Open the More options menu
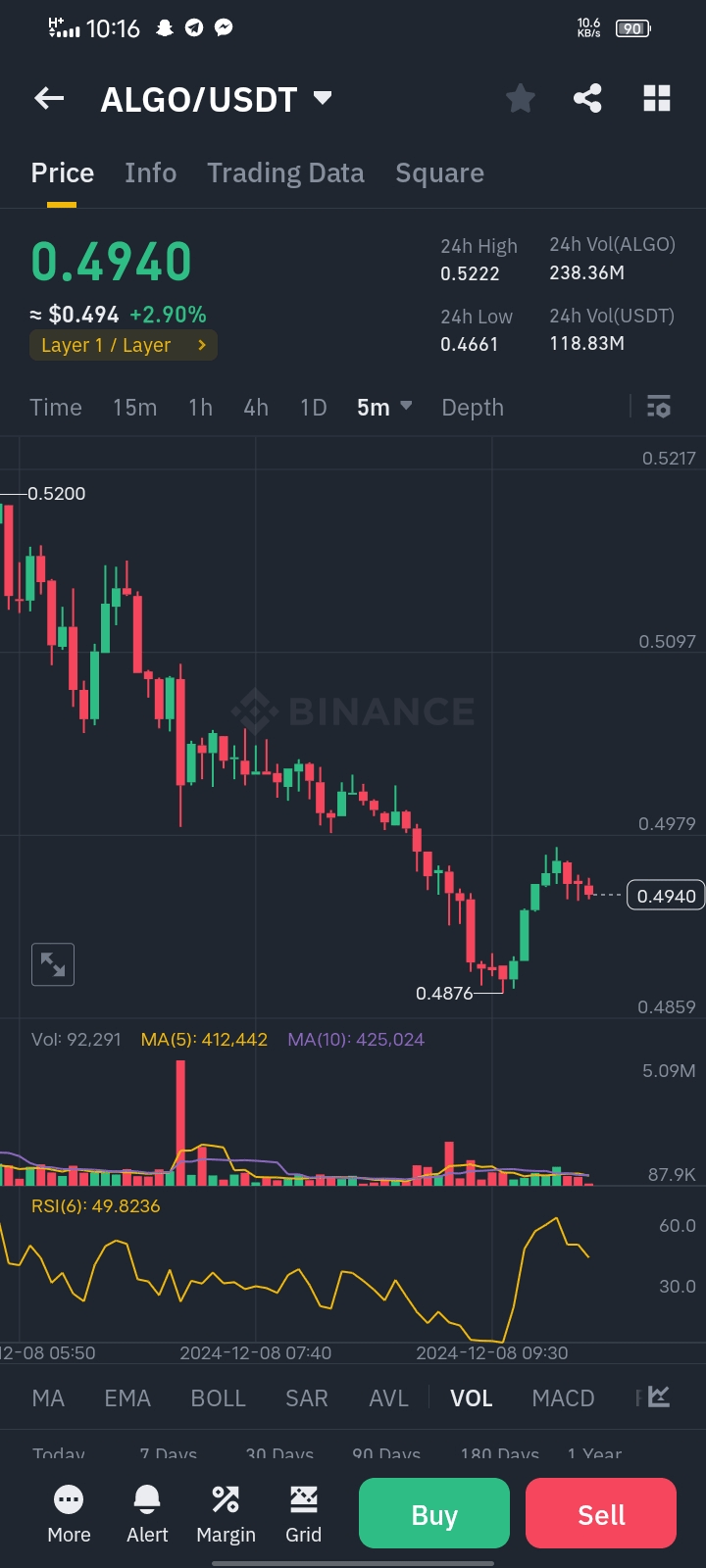Viewport: 706px width, 1568px height. pyautogui.click(x=68, y=1514)
